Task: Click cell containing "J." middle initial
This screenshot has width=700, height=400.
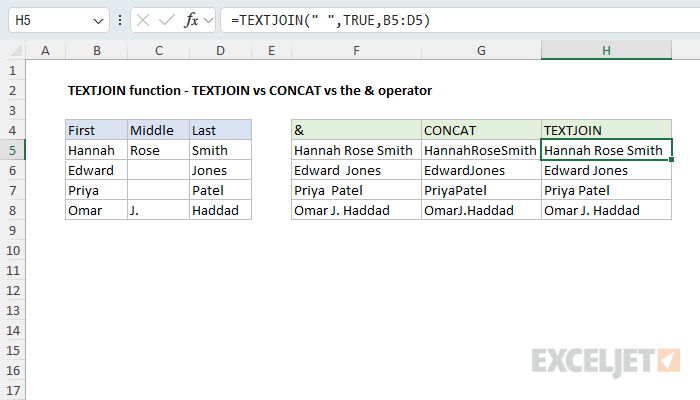Action: pos(158,210)
